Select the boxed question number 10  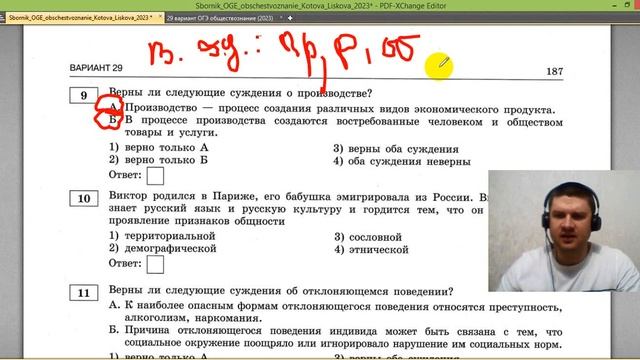click(84, 198)
